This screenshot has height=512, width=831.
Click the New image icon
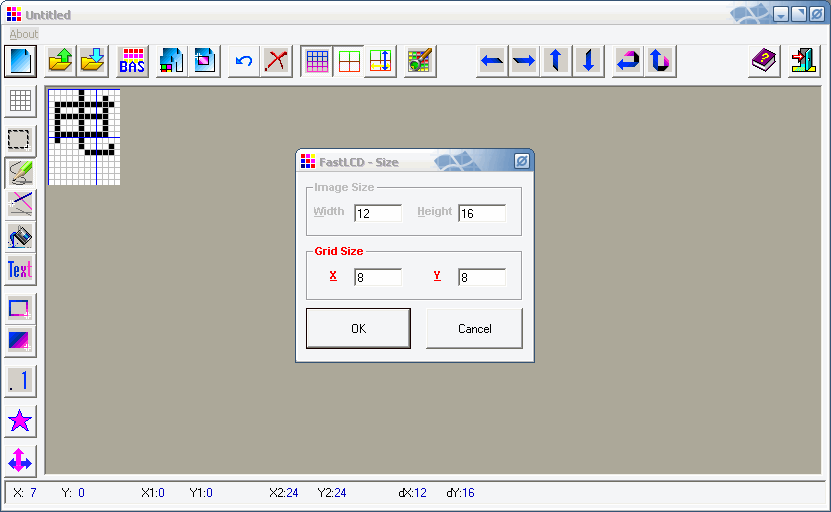[x=21, y=61]
